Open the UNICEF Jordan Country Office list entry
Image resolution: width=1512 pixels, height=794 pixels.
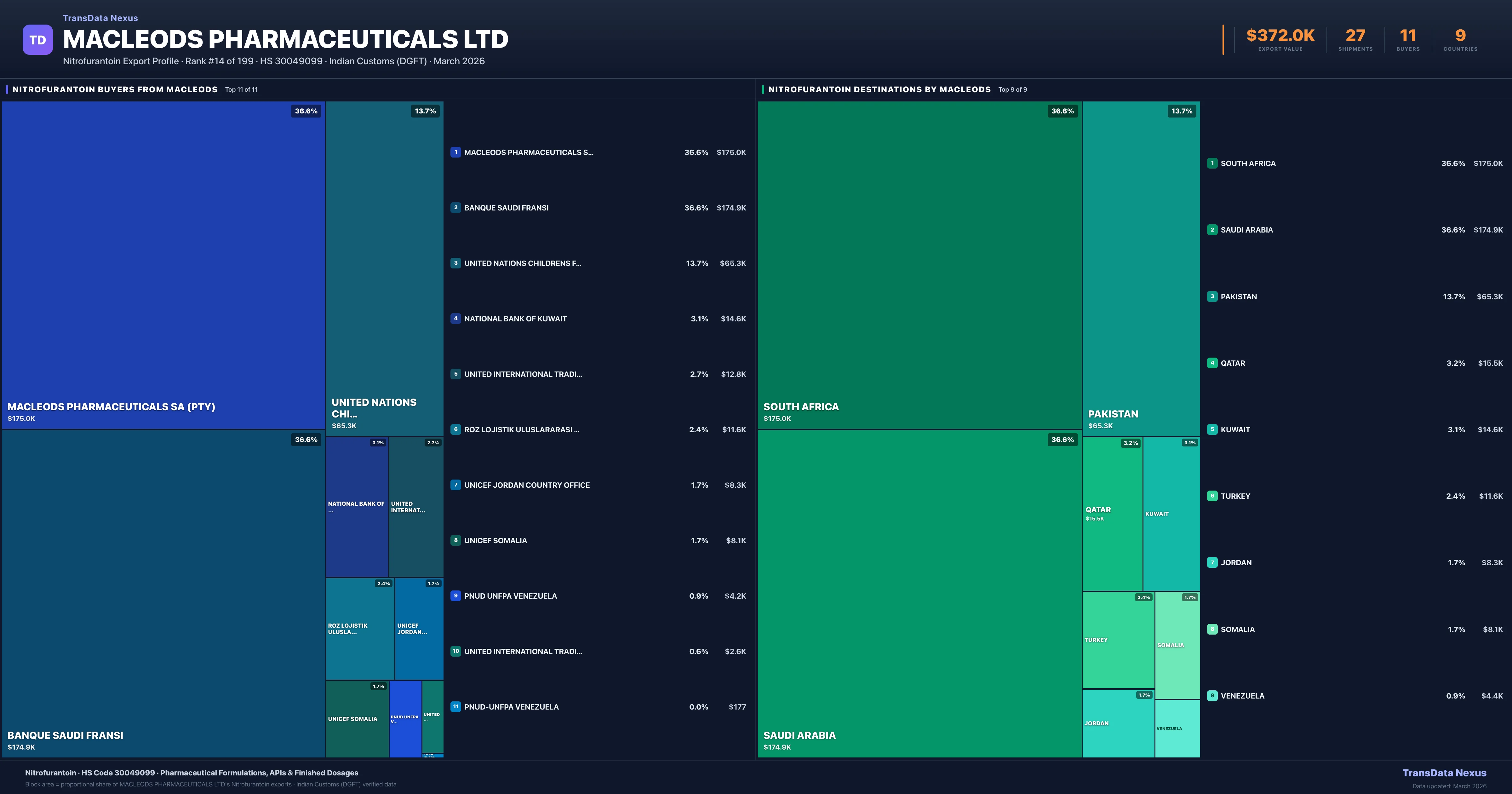pos(526,485)
